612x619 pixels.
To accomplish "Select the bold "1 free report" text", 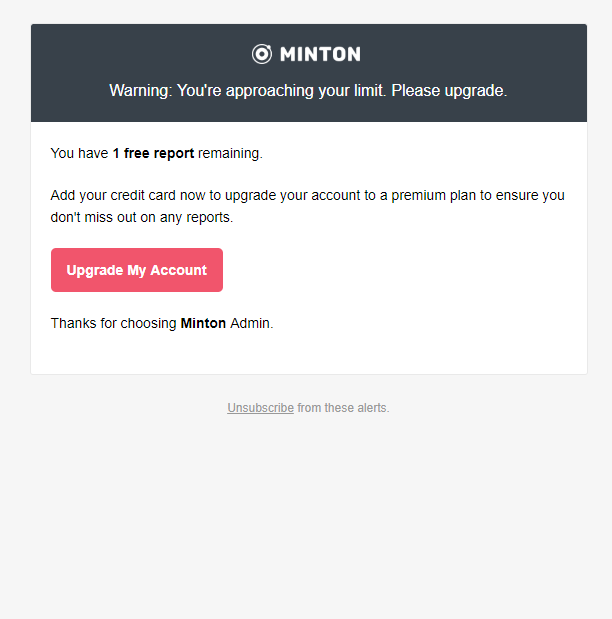I will (x=153, y=154).
